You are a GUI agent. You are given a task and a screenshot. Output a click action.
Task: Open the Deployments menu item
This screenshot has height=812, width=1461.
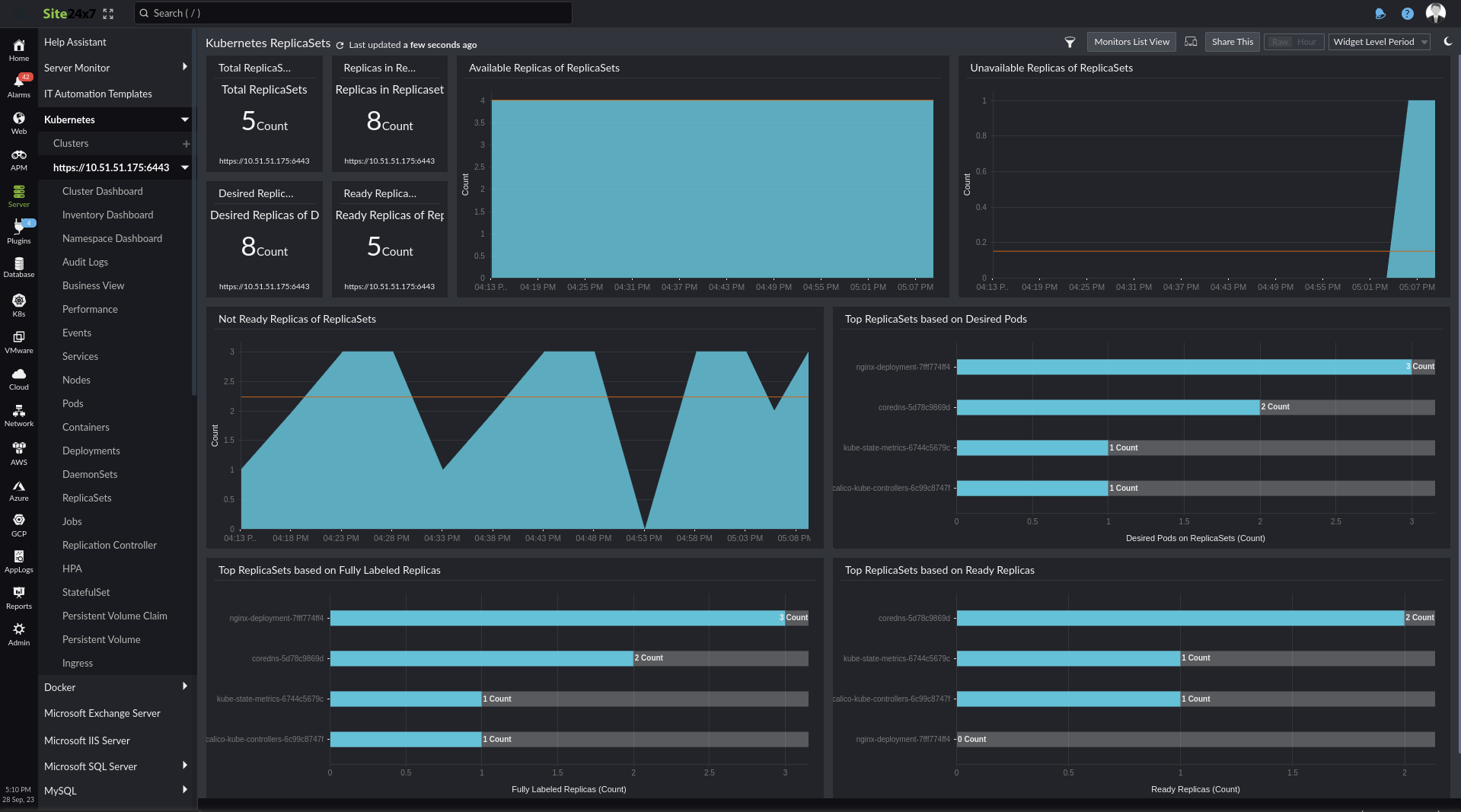point(91,451)
